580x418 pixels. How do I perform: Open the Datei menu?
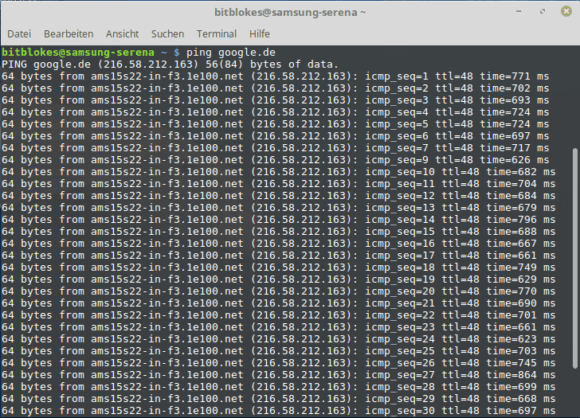(19, 34)
